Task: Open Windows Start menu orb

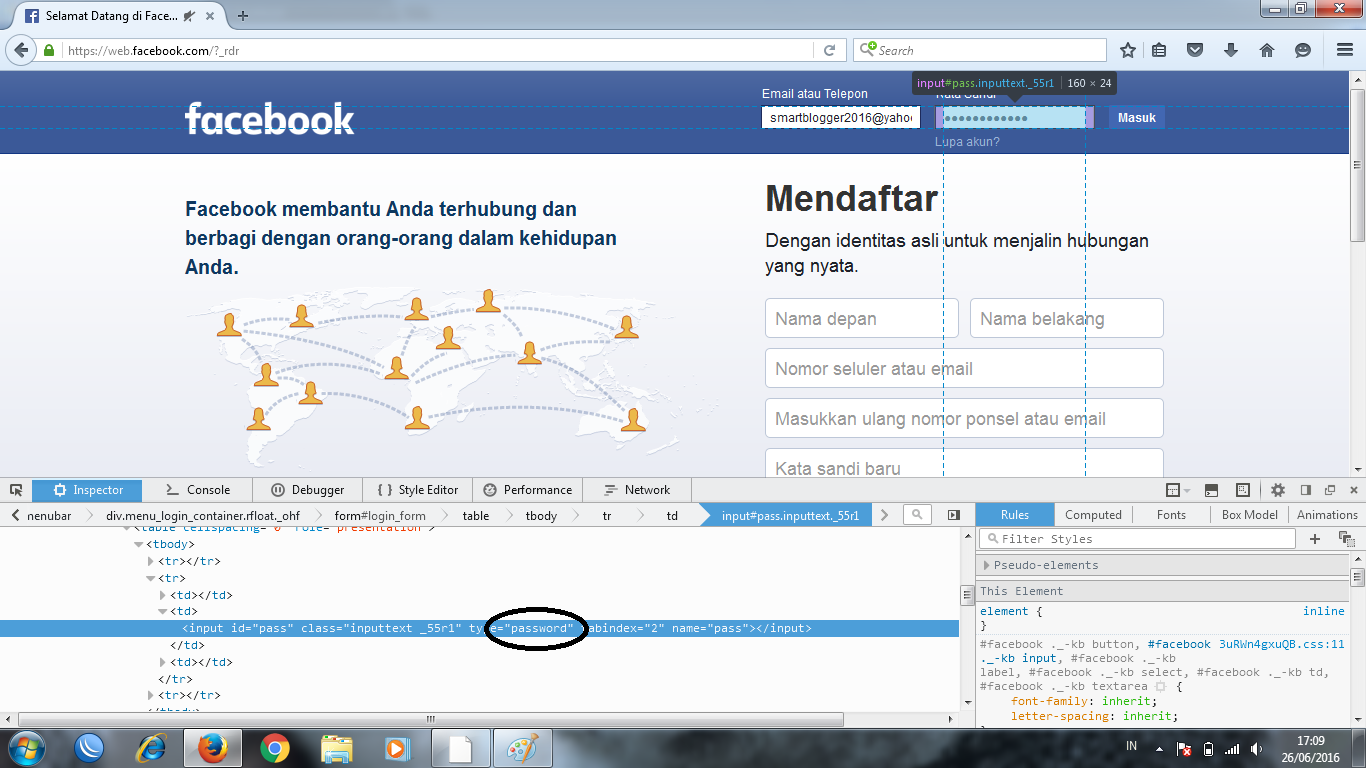Action: click(25, 747)
